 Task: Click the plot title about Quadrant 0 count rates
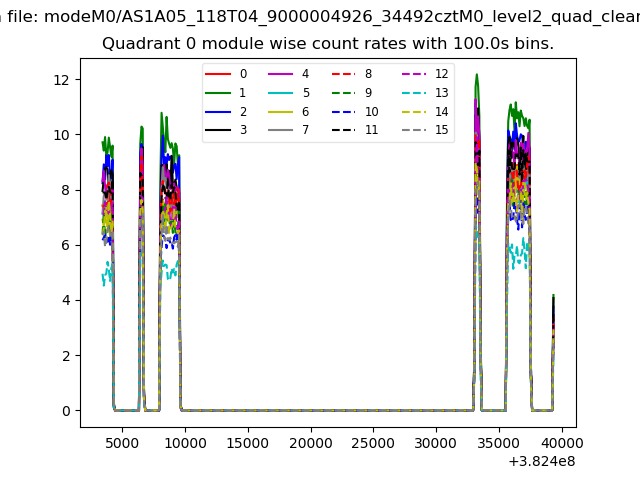[x=328, y=44]
